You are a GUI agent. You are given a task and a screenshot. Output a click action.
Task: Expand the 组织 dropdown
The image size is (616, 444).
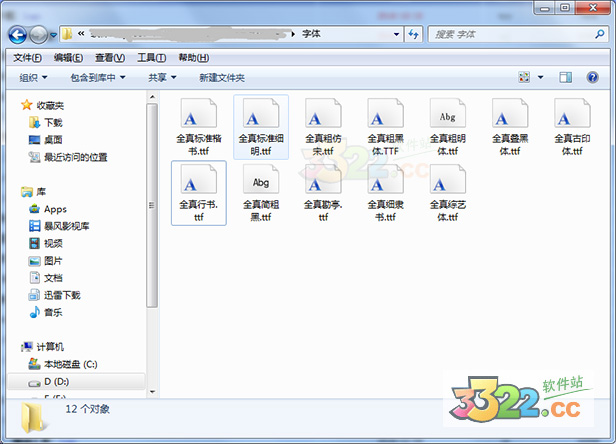pyautogui.click(x=33, y=78)
